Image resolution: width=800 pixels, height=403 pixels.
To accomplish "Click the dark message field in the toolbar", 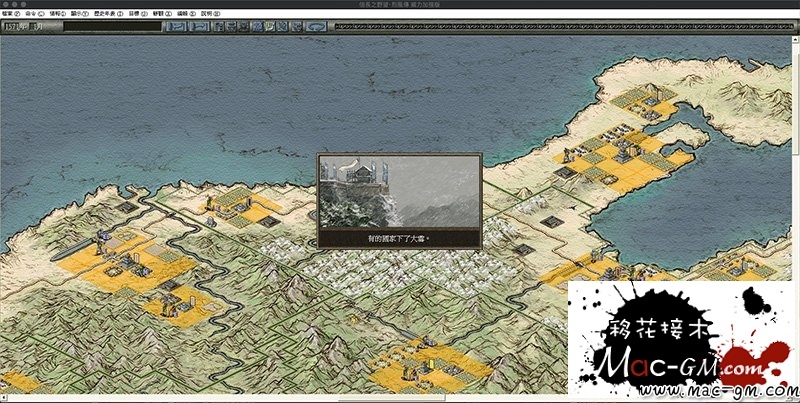I will pyautogui.click(x=112, y=27).
